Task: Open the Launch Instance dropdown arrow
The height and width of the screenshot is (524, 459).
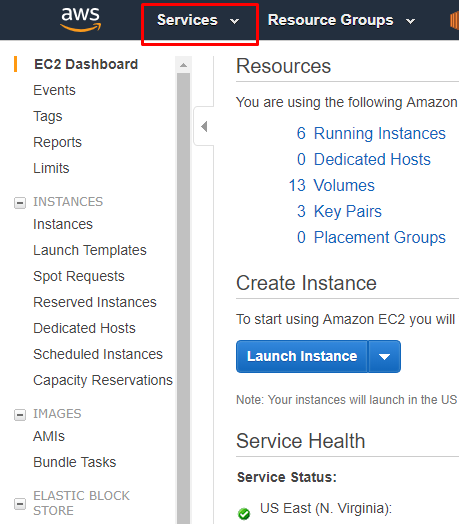Action: pos(384,357)
